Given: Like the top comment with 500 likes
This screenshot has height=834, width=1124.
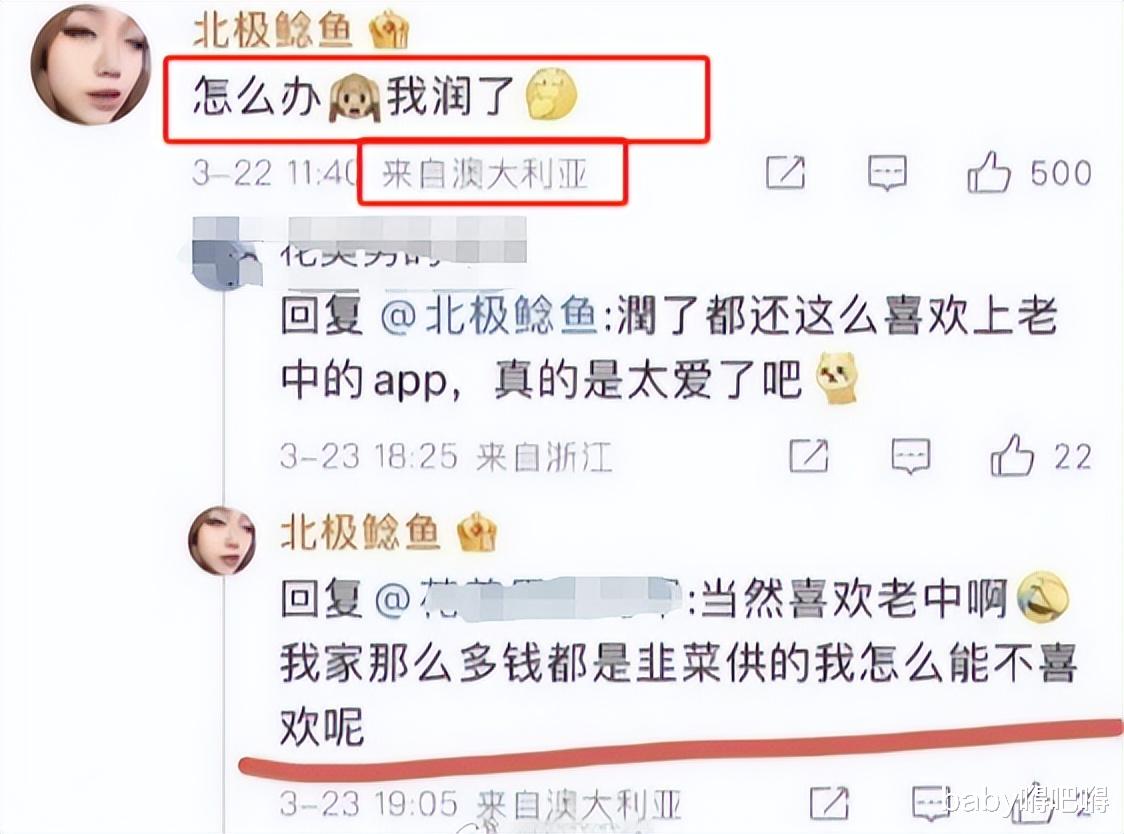Looking at the screenshot, I should [x=989, y=173].
